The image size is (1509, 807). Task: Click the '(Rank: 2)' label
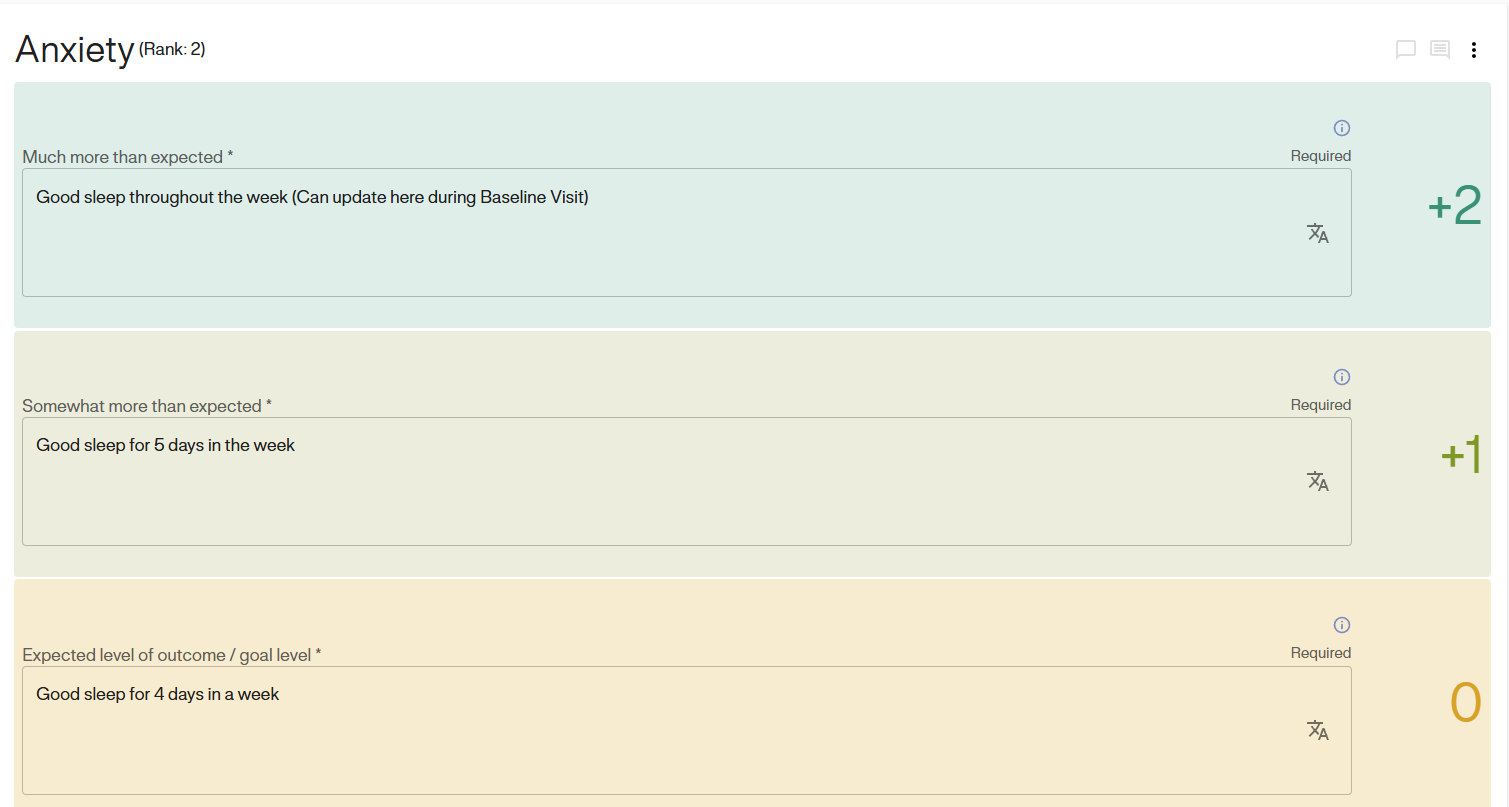tap(172, 49)
